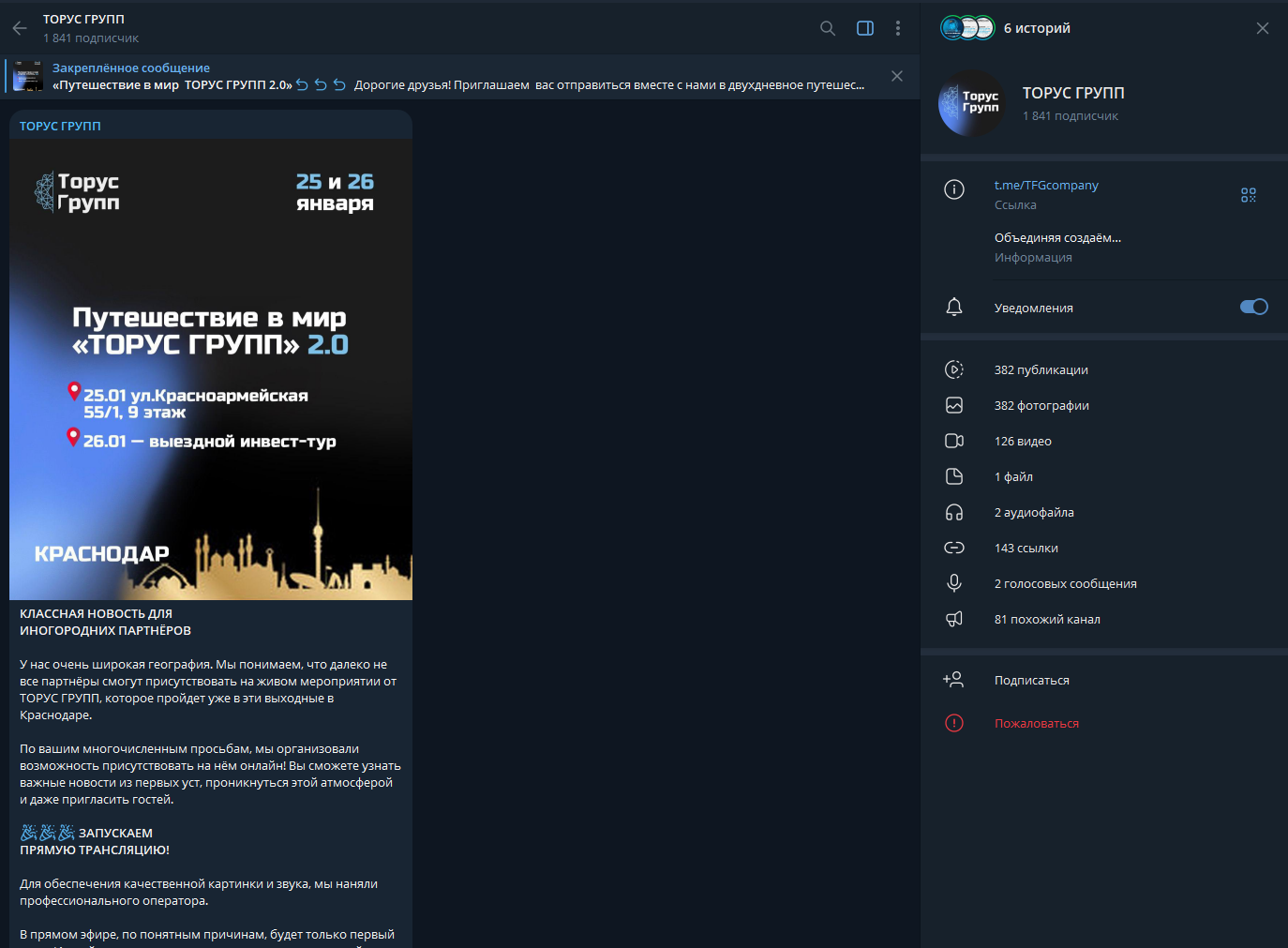Image resolution: width=1288 pixels, height=948 pixels.
Task: Click the публикации stories icon
Action: 954,369
